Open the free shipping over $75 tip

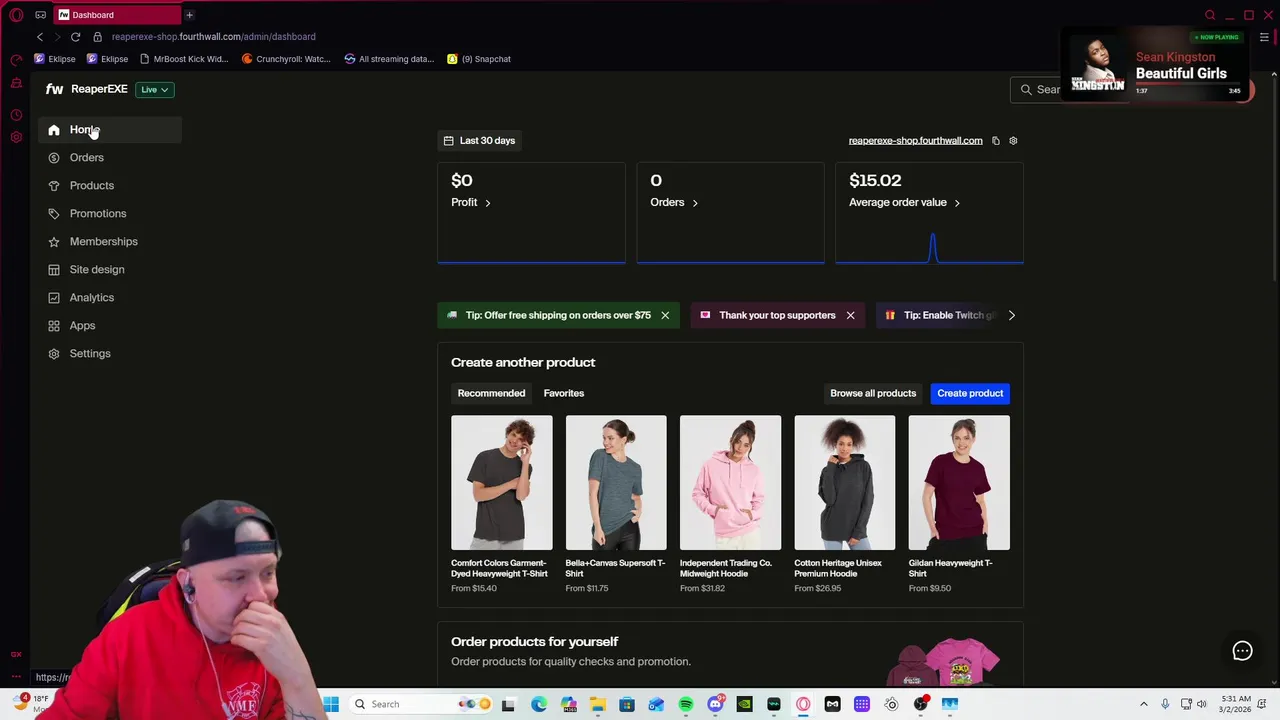(558, 315)
